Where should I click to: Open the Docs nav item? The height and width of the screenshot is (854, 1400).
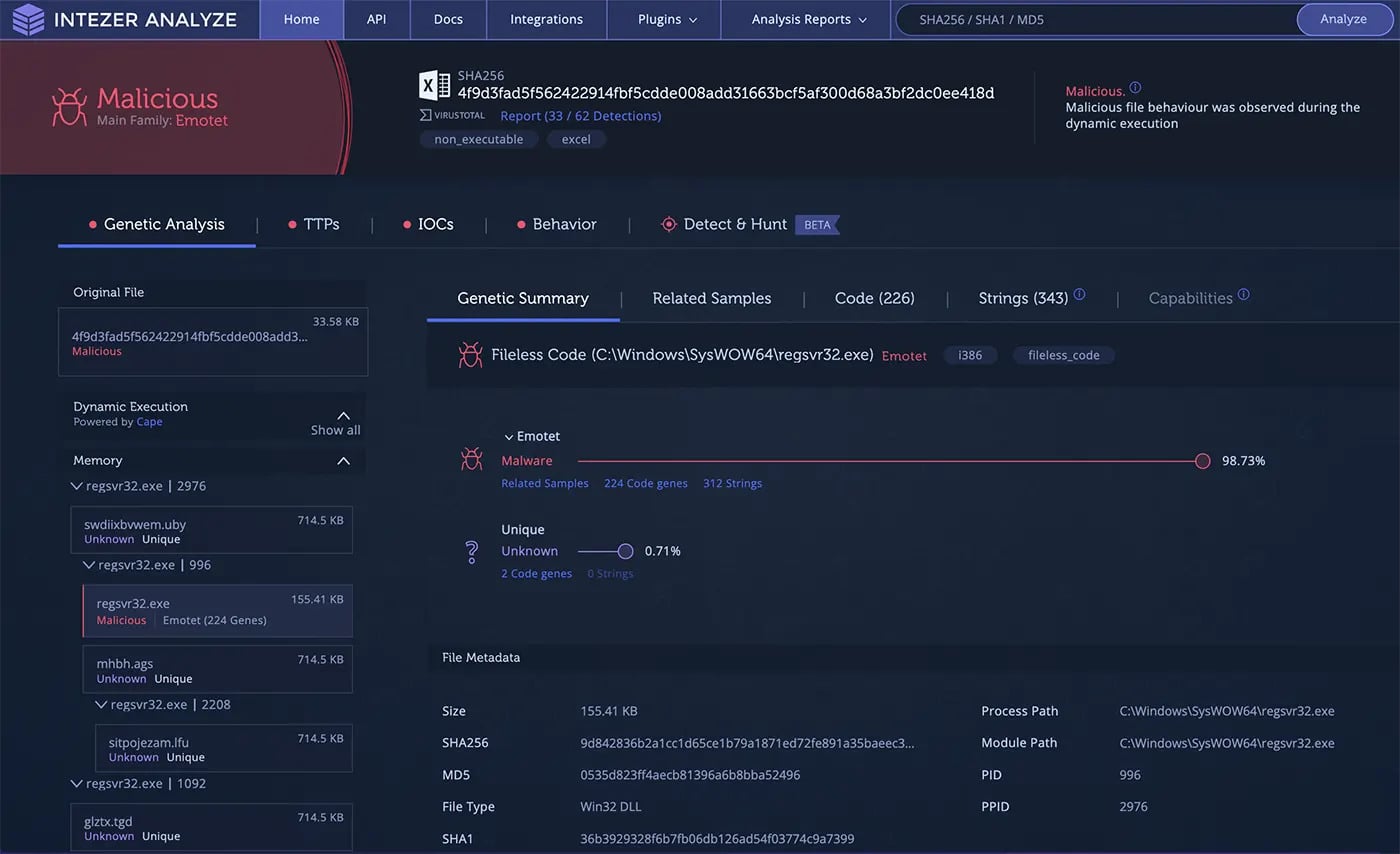click(x=448, y=19)
